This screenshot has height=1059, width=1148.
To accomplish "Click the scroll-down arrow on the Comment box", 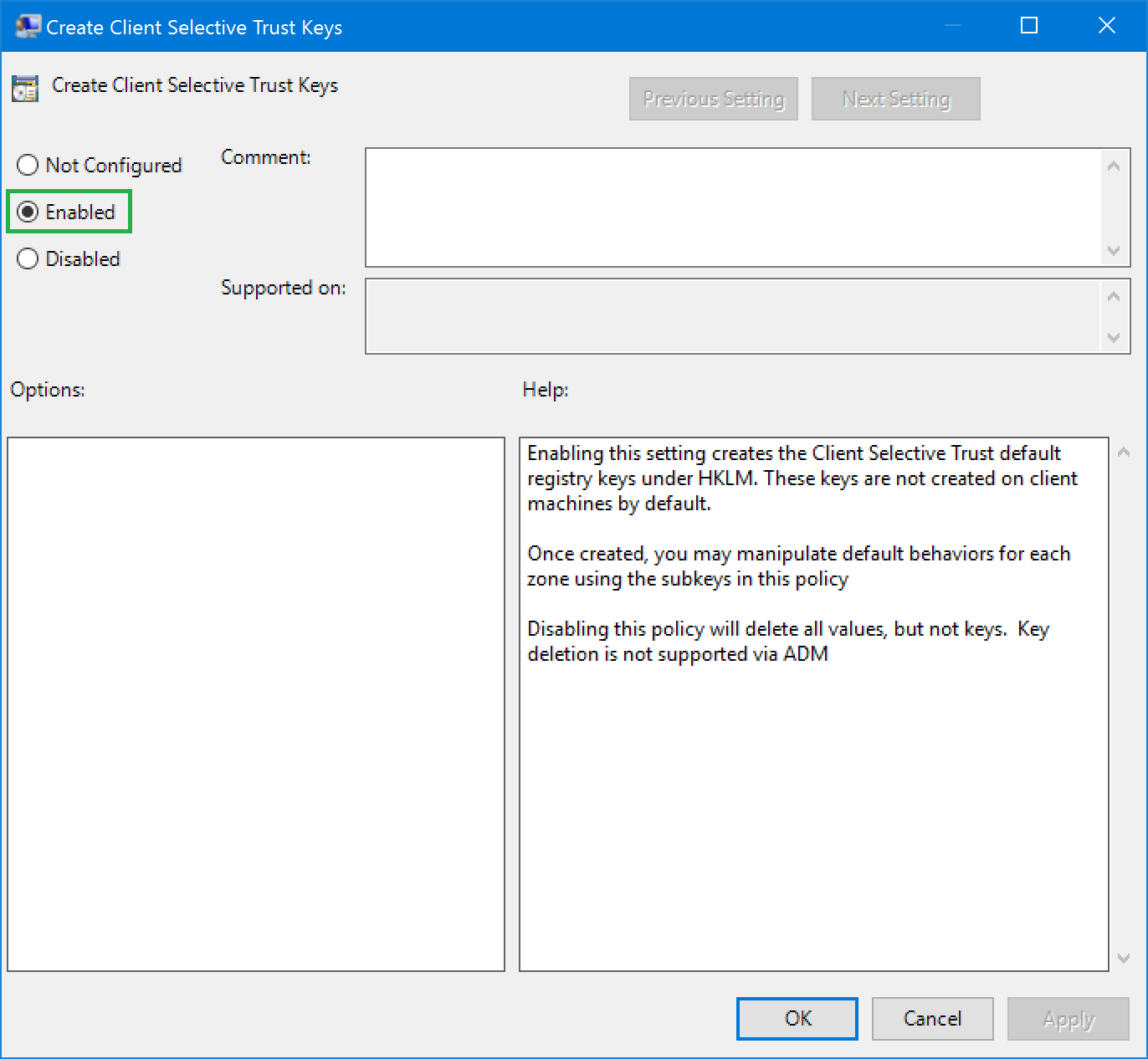I will (x=1113, y=251).
